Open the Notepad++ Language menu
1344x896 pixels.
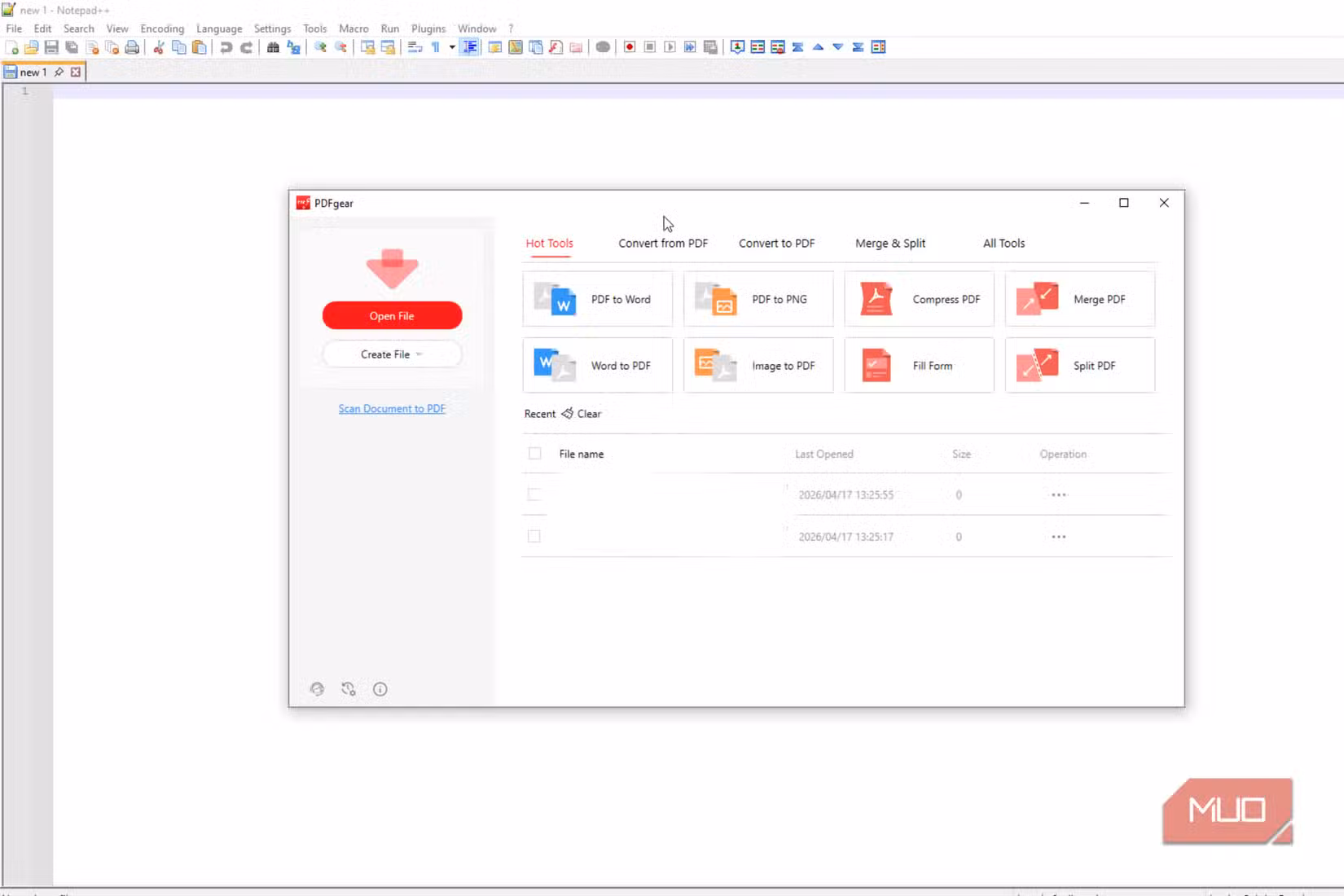[x=219, y=29]
